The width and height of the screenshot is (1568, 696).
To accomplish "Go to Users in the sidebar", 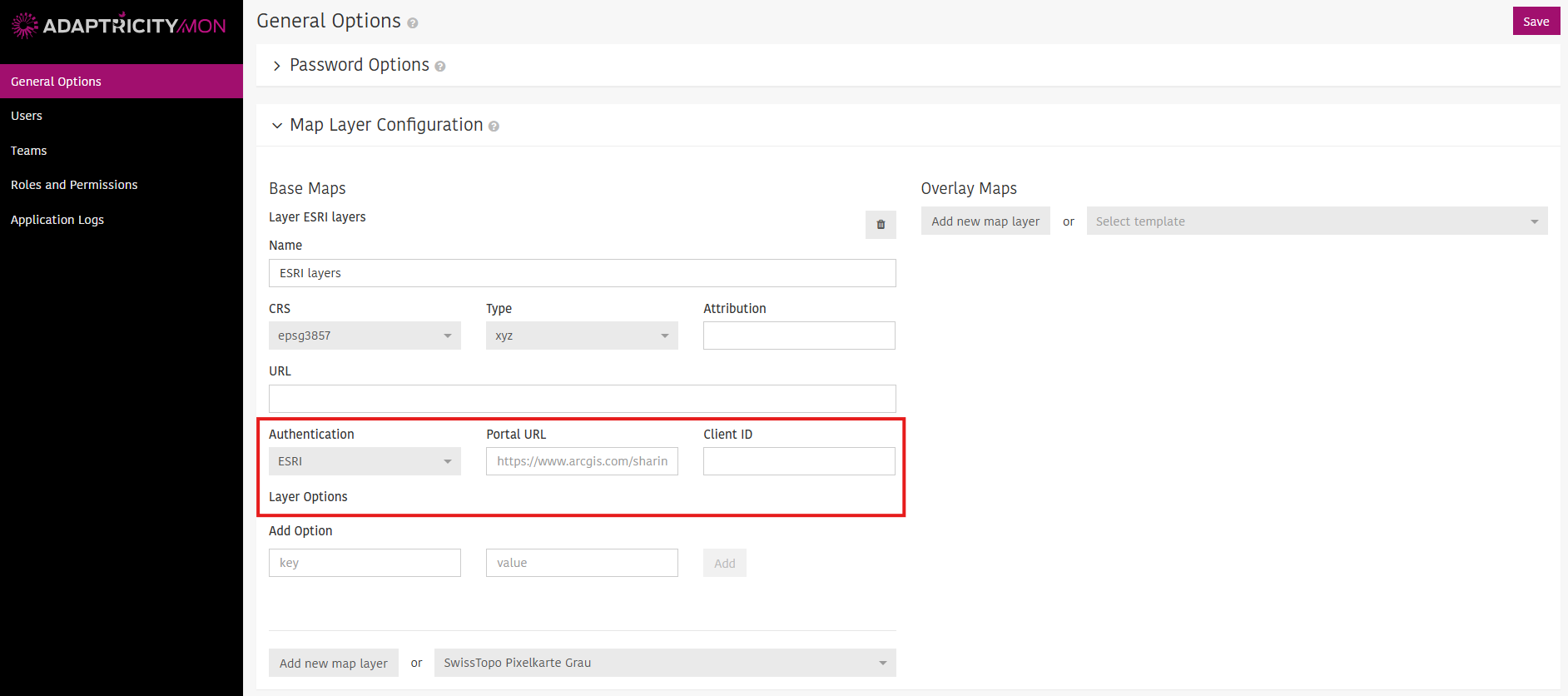I will pyautogui.click(x=27, y=116).
